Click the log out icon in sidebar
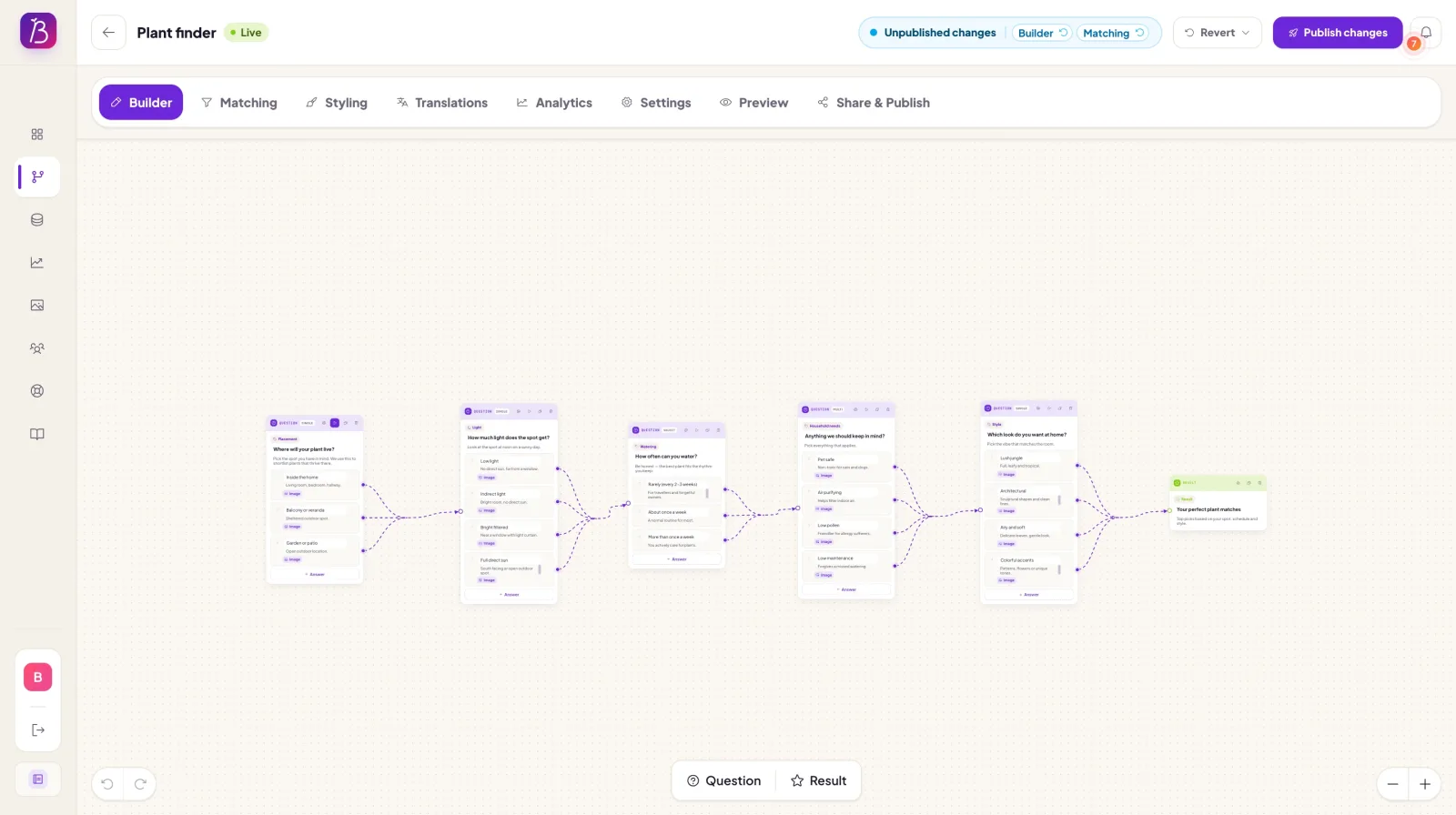The width and height of the screenshot is (1456, 815). (37, 729)
